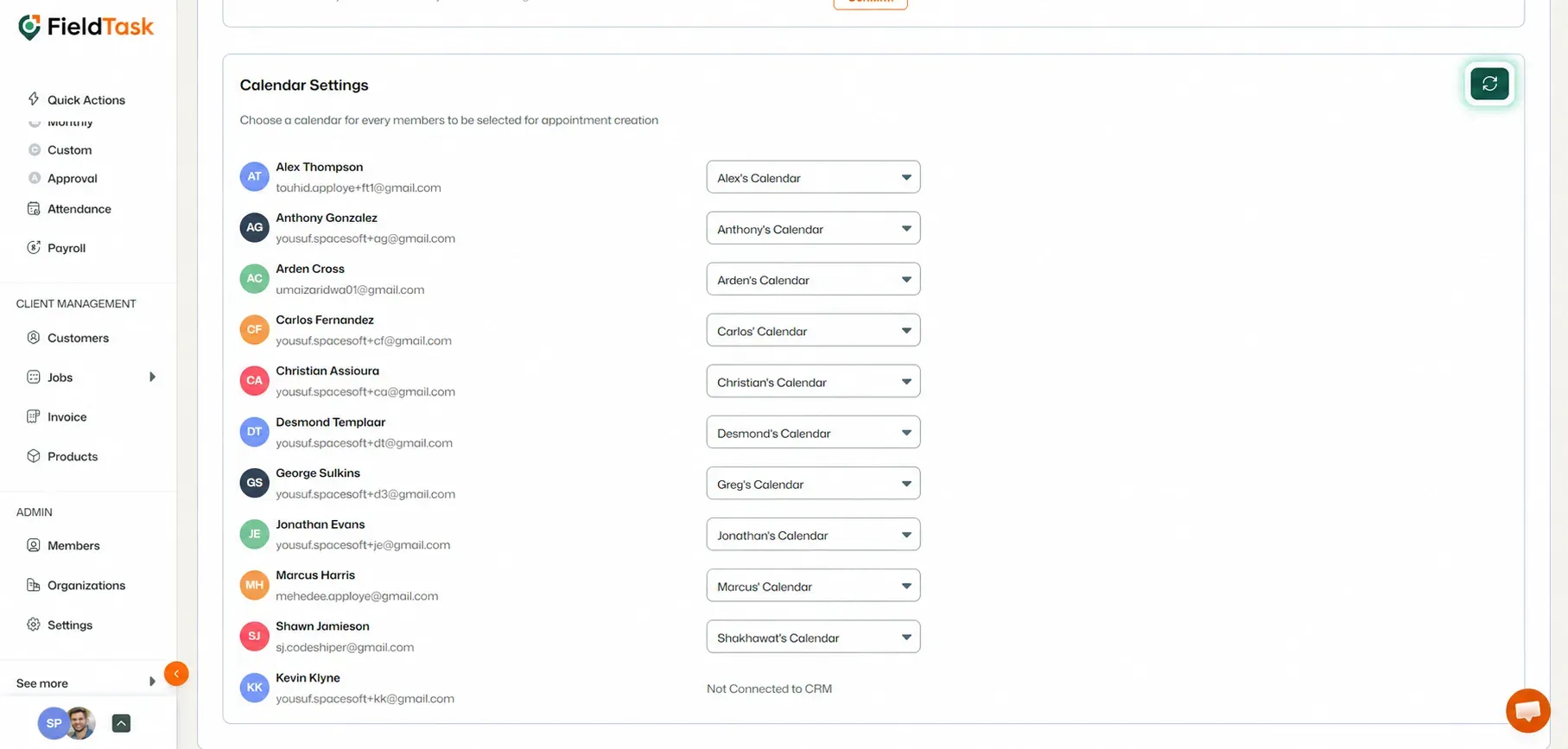The width and height of the screenshot is (1568, 749).
Task: Click the FieldTask logo
Action: [x=86, y=27]
